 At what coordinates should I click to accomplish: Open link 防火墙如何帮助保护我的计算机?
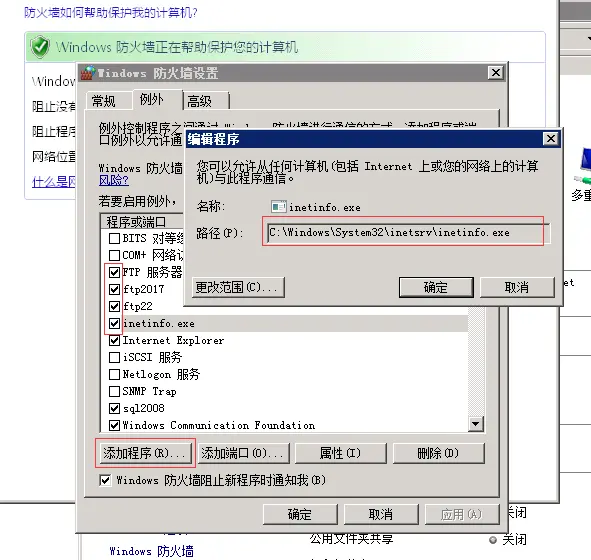point(111,13)
